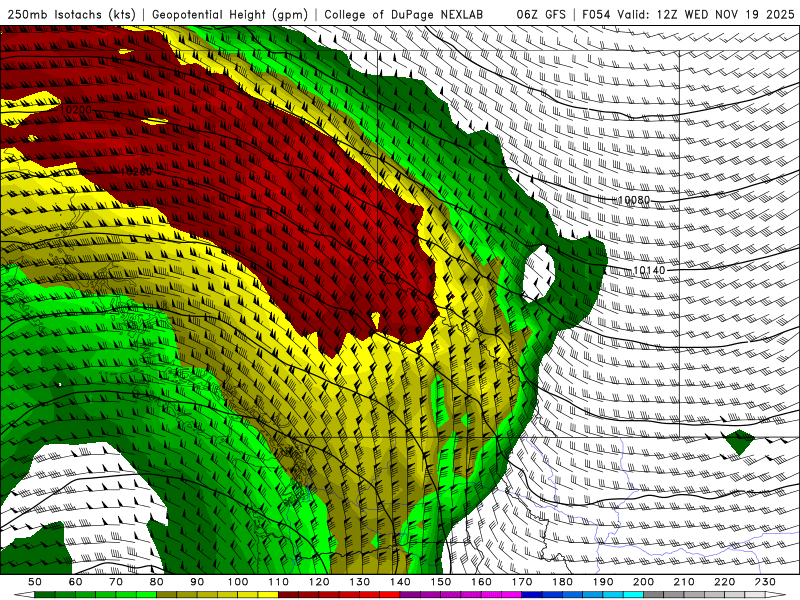Pick the dark blue swatch just after 170
The width and height of the screenshot is (800, 600).
pyautogui.click(x=532, y=595)
